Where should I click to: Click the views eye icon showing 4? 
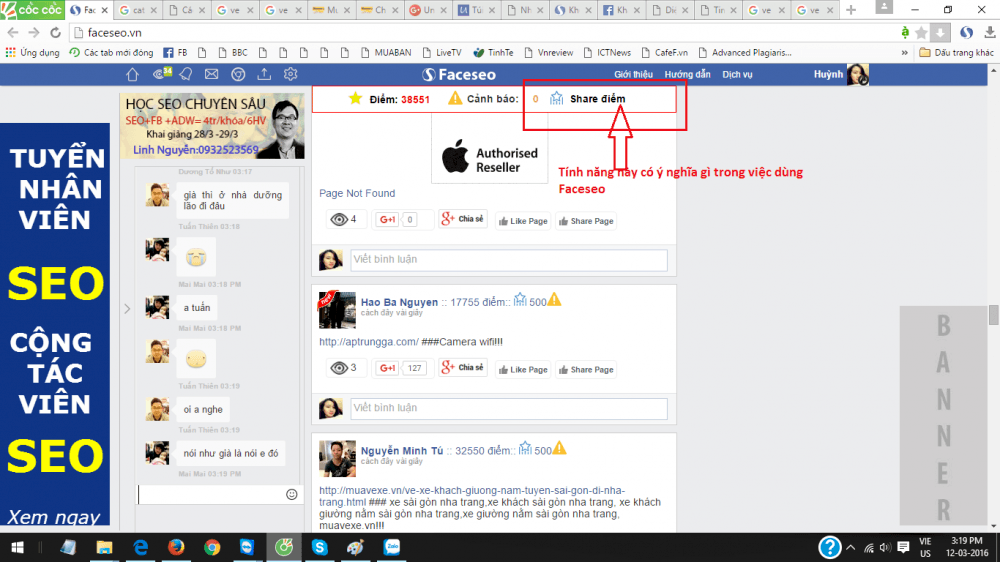(339, 219)
